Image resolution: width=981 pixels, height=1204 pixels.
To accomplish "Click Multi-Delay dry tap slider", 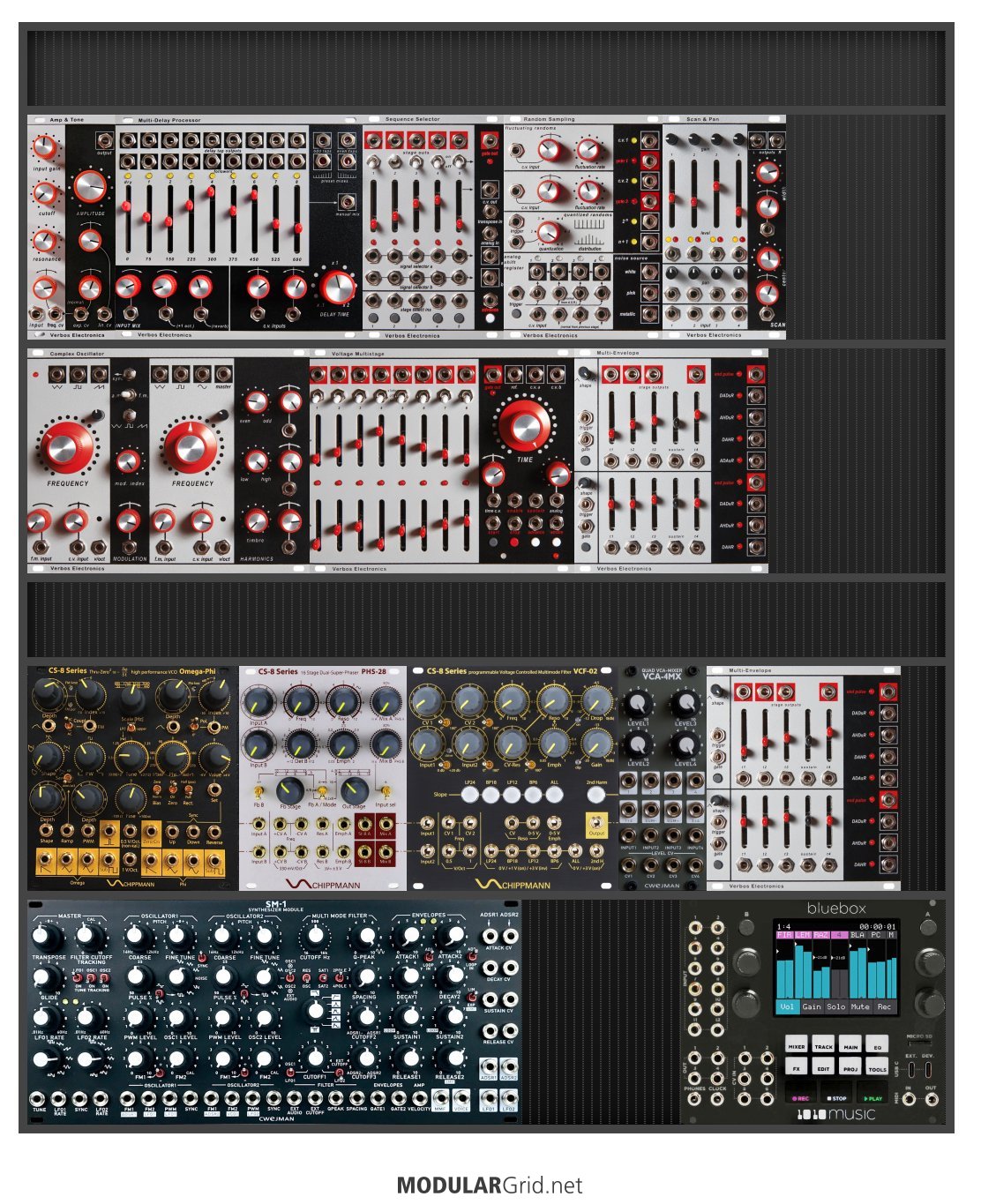I will pos(128,218).
